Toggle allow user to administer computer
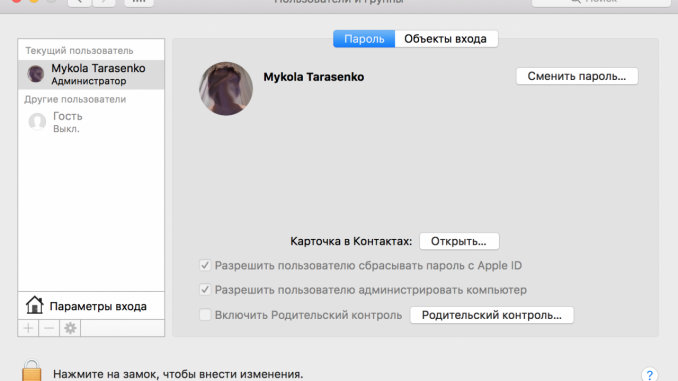 click(205, 289)
